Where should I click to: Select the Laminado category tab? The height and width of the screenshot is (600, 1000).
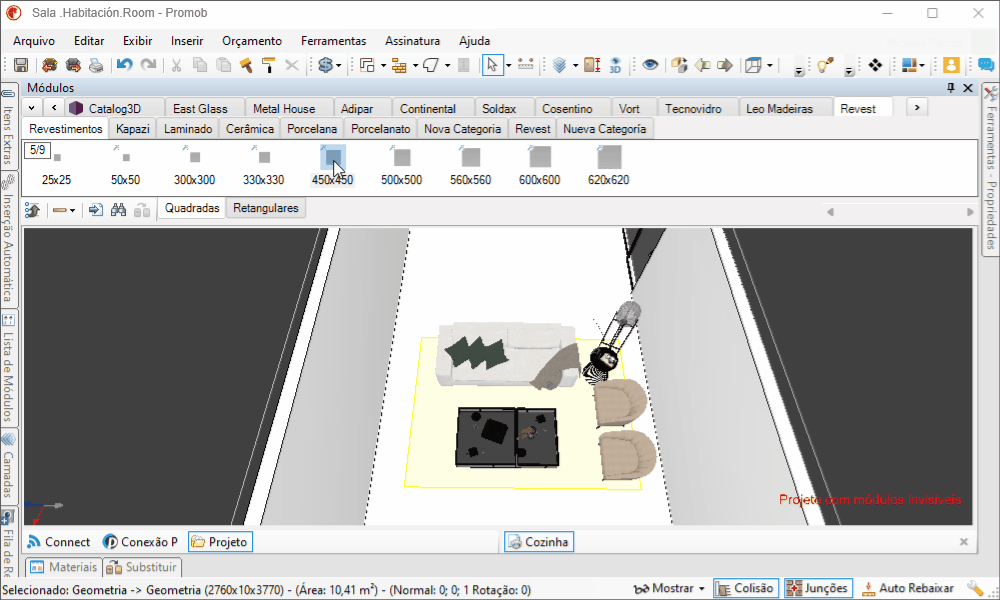coord(188,129)
